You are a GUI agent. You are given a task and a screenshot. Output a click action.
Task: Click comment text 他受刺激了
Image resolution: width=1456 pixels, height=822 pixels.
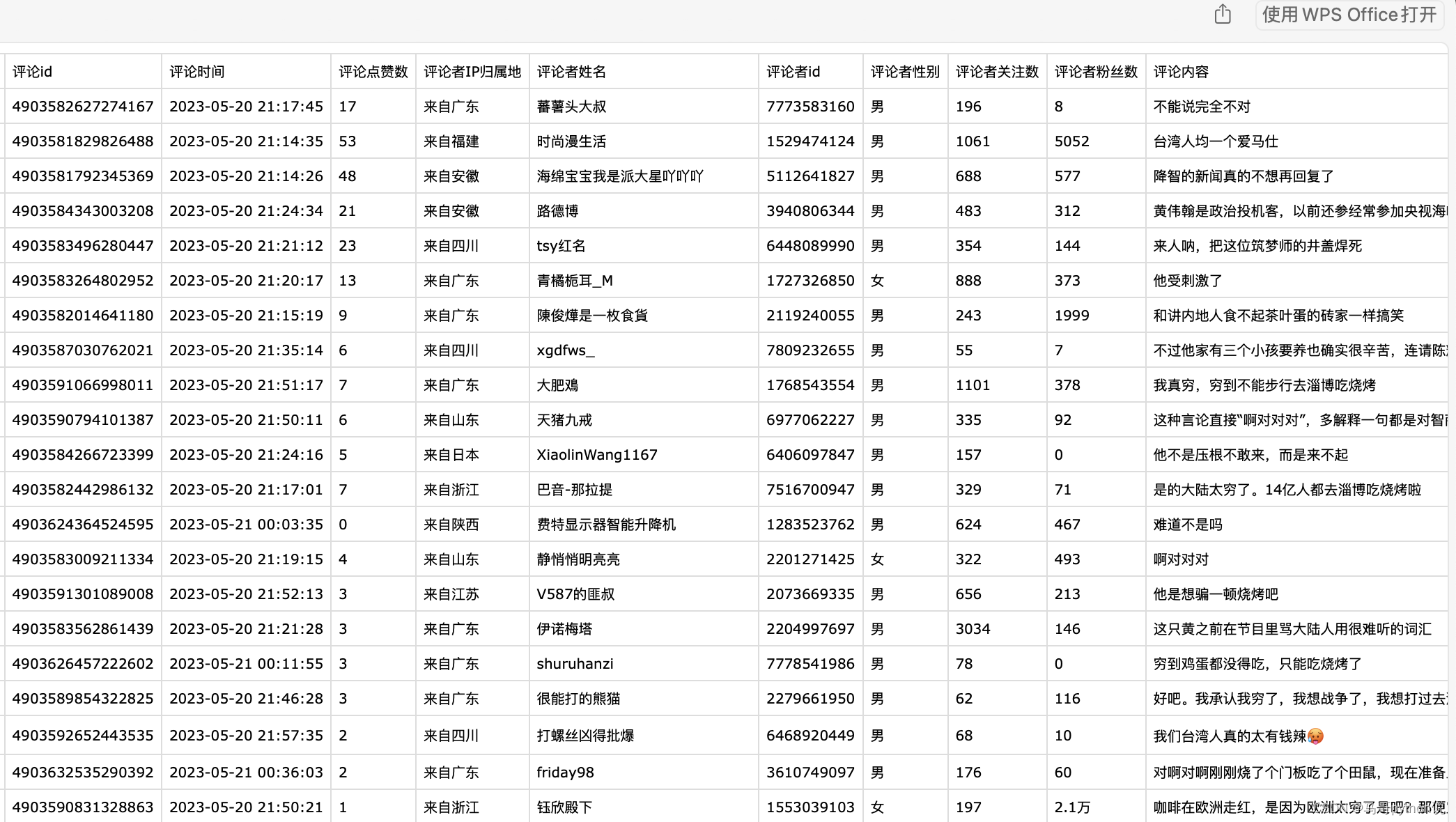coord(1188,281)
